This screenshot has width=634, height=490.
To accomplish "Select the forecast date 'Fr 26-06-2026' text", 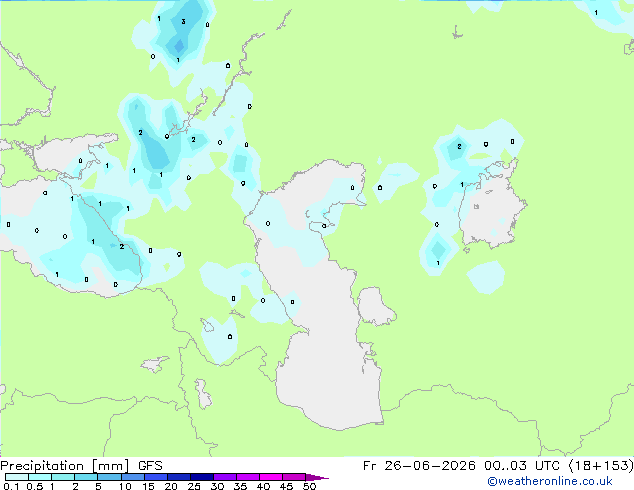I will pyautogui.click(x=419, y=466).
